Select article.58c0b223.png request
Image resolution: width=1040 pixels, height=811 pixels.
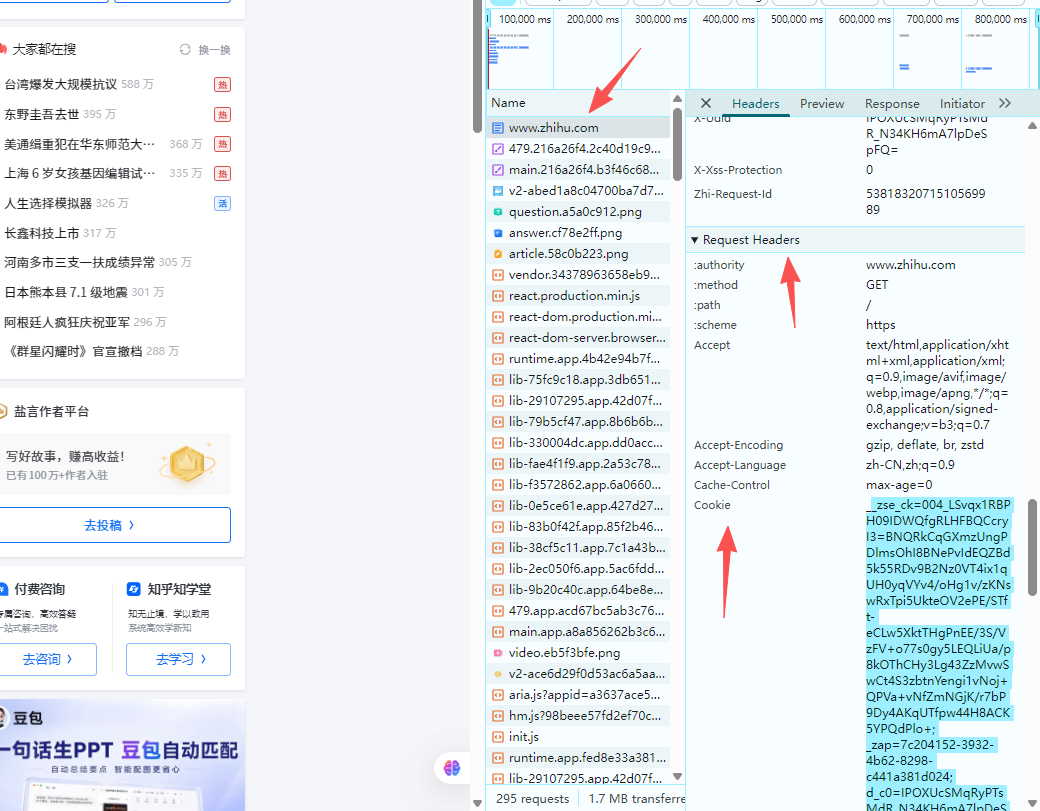tap(578, 254)
